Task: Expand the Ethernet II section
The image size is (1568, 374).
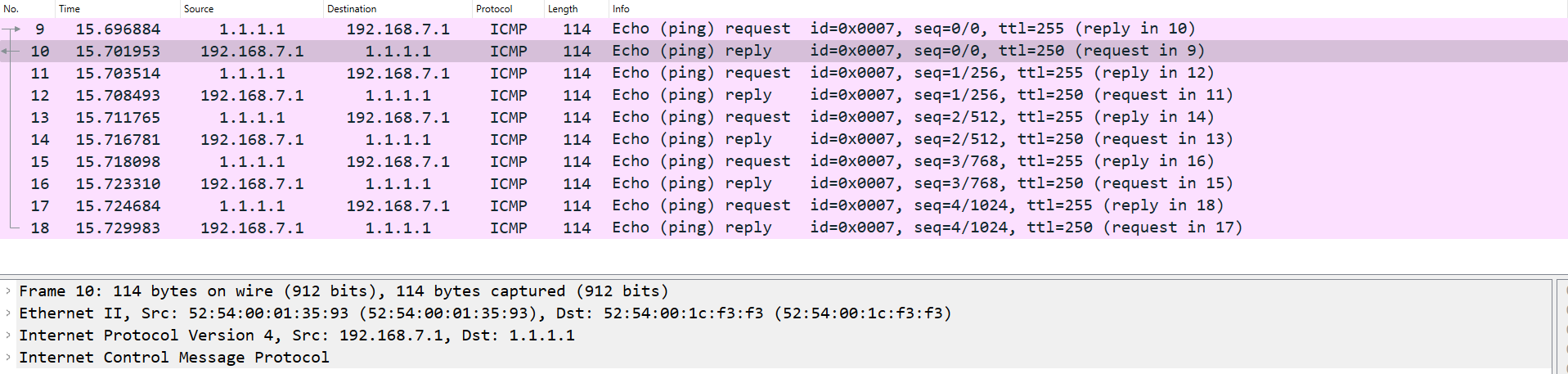Action: coord(8,313)
